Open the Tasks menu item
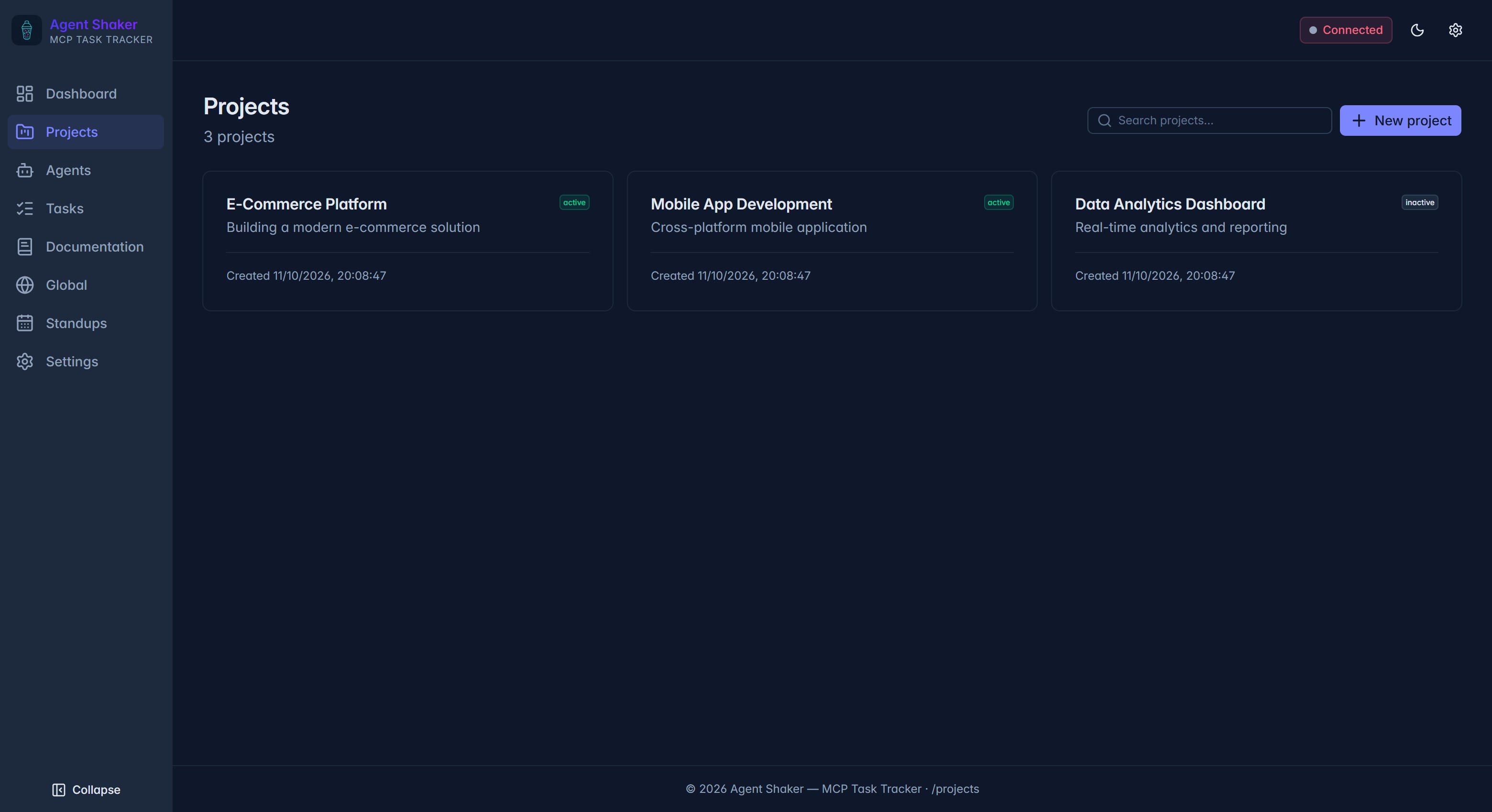Screen dimensions: 1492x812 tap(86, 208)
